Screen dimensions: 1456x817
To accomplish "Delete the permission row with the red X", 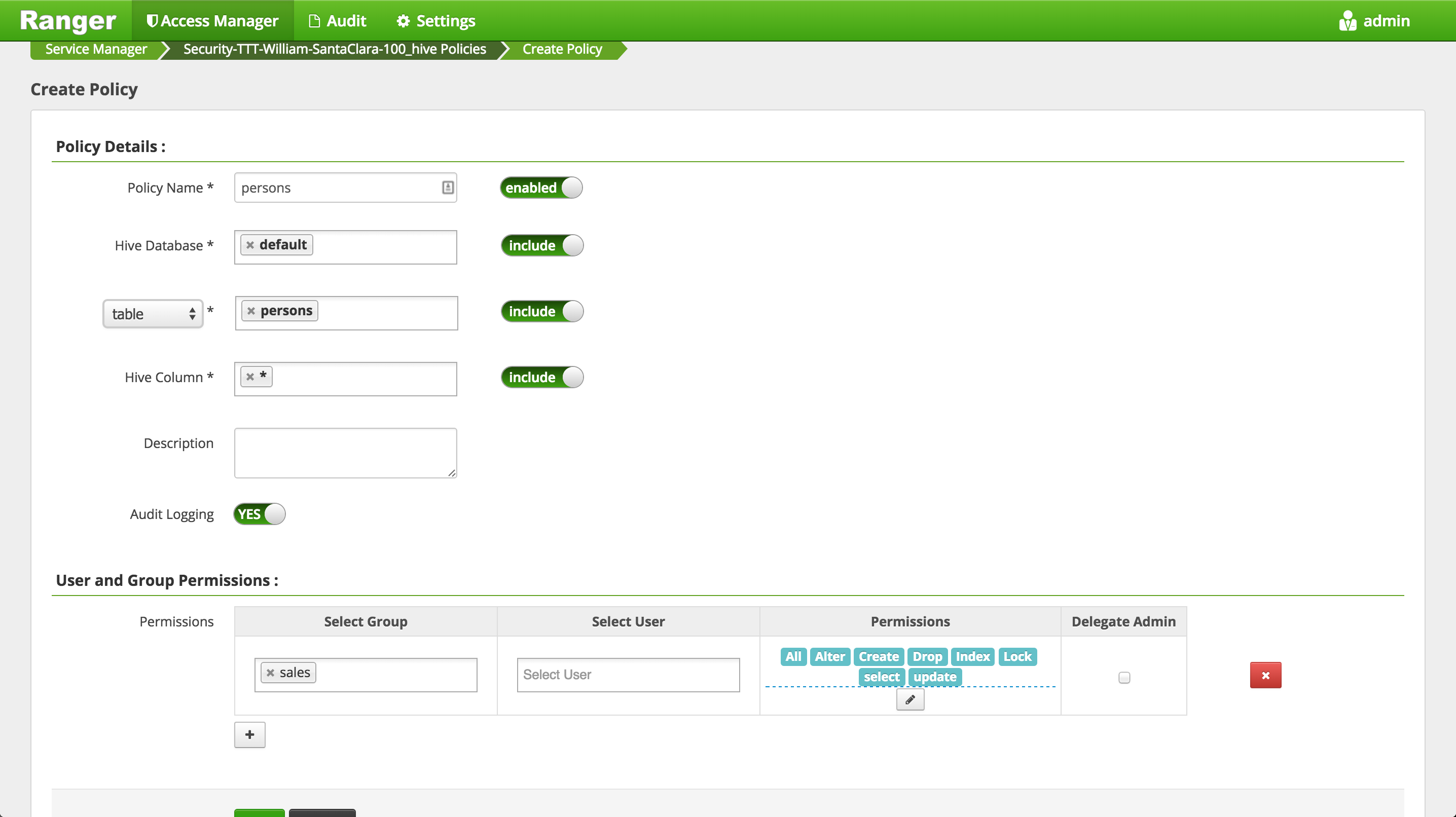I will pos(1265,675).
